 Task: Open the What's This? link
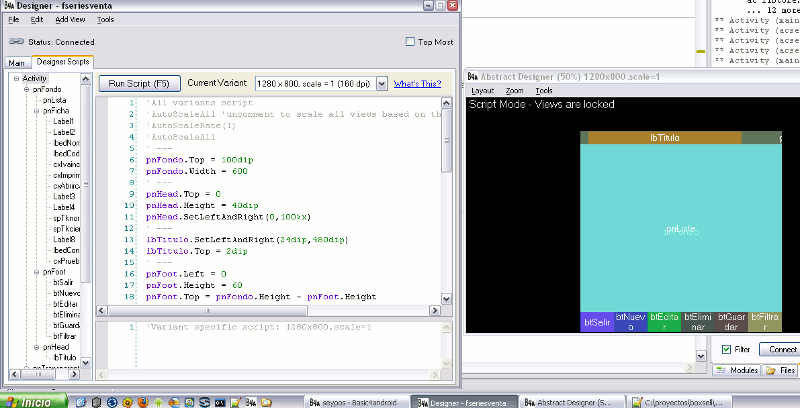[418, 84]
